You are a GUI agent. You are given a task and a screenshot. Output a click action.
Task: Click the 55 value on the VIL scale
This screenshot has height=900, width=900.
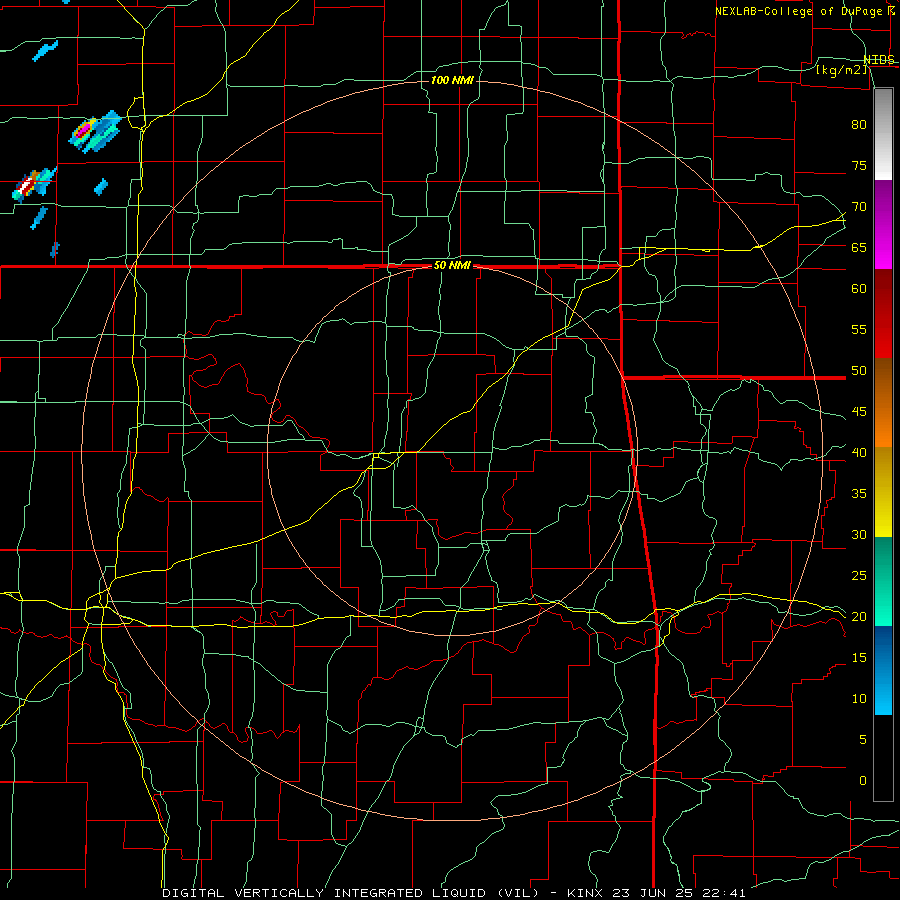point(859,329)
